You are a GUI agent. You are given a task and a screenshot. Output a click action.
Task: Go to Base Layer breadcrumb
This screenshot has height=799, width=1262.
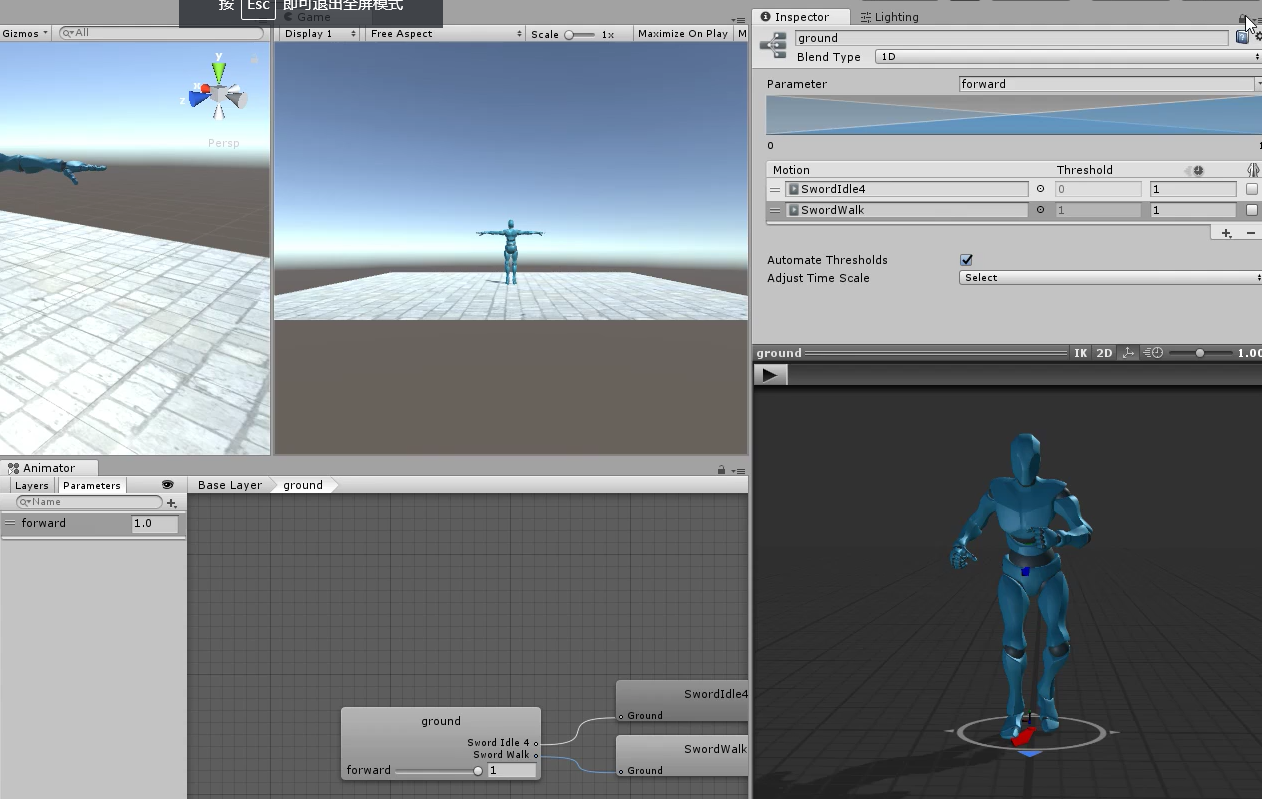230,485
